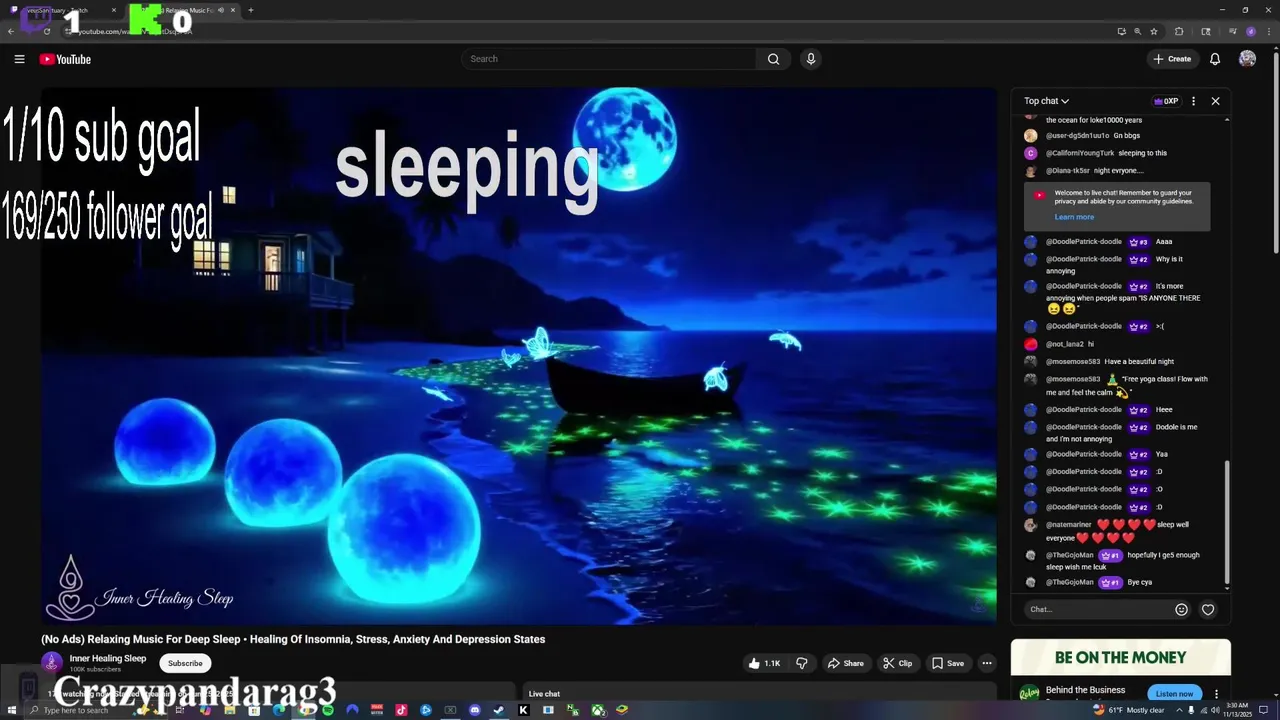Viewport: 1280px width, 720px height.
Task: Expand the Top chat mode dropdown
Action: click(1046, 101)
